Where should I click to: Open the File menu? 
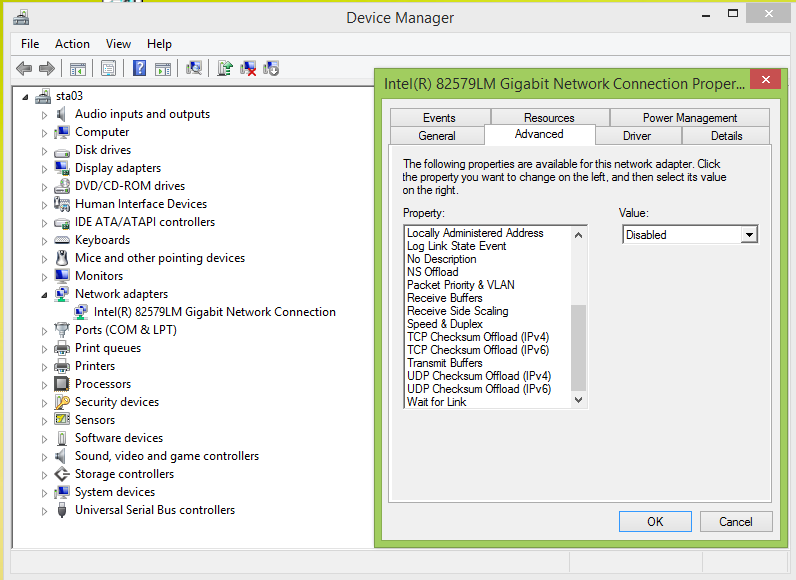tap(30, 44)
